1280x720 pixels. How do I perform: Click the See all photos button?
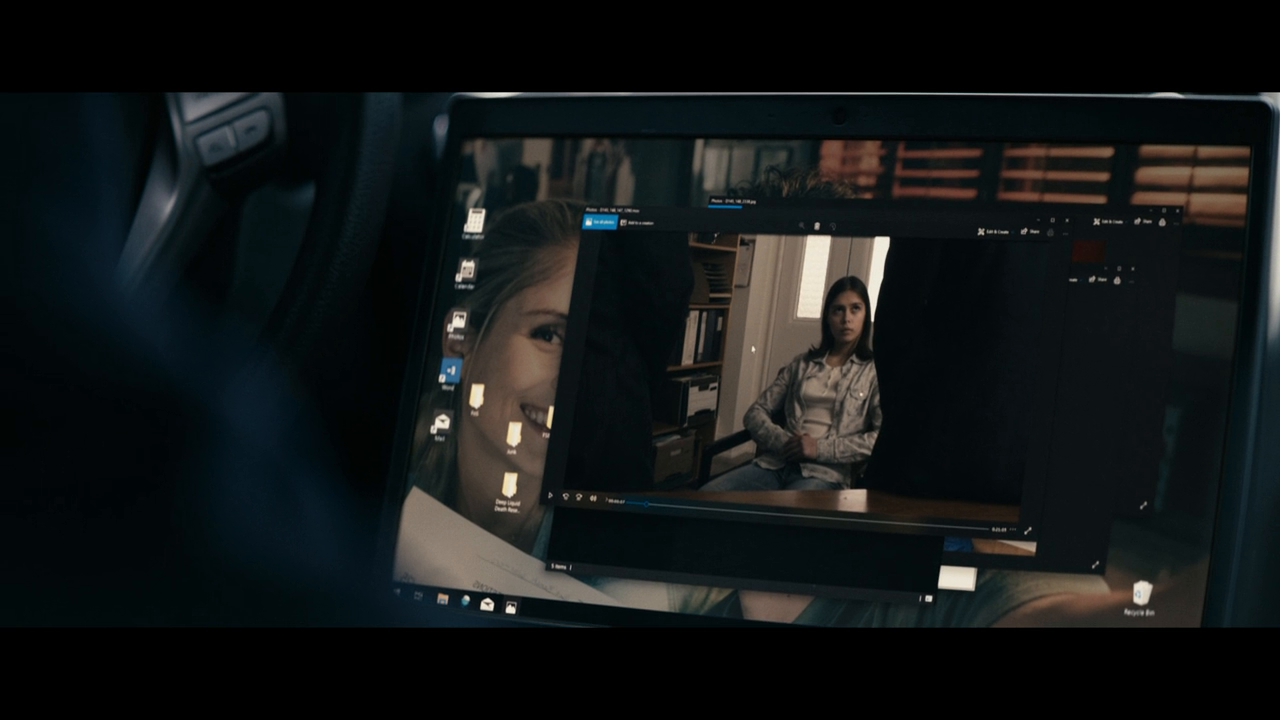pyautogui.click(x=600, y=222)
